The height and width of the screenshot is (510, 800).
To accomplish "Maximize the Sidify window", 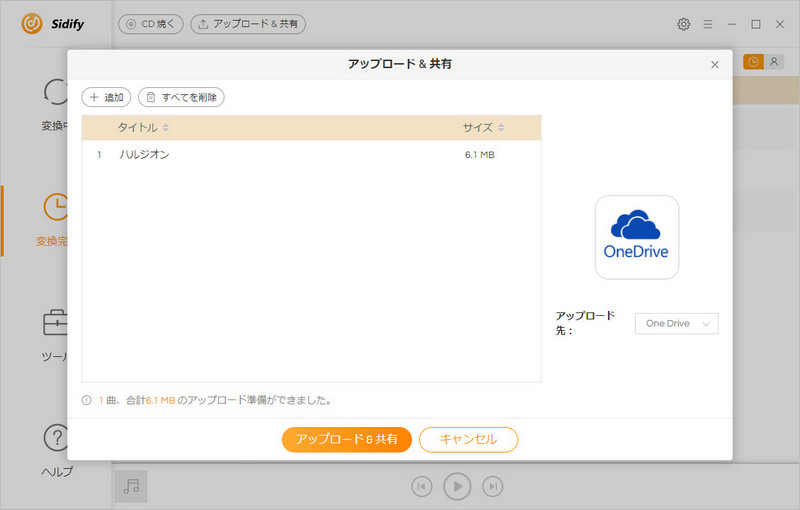I will 756,24.
